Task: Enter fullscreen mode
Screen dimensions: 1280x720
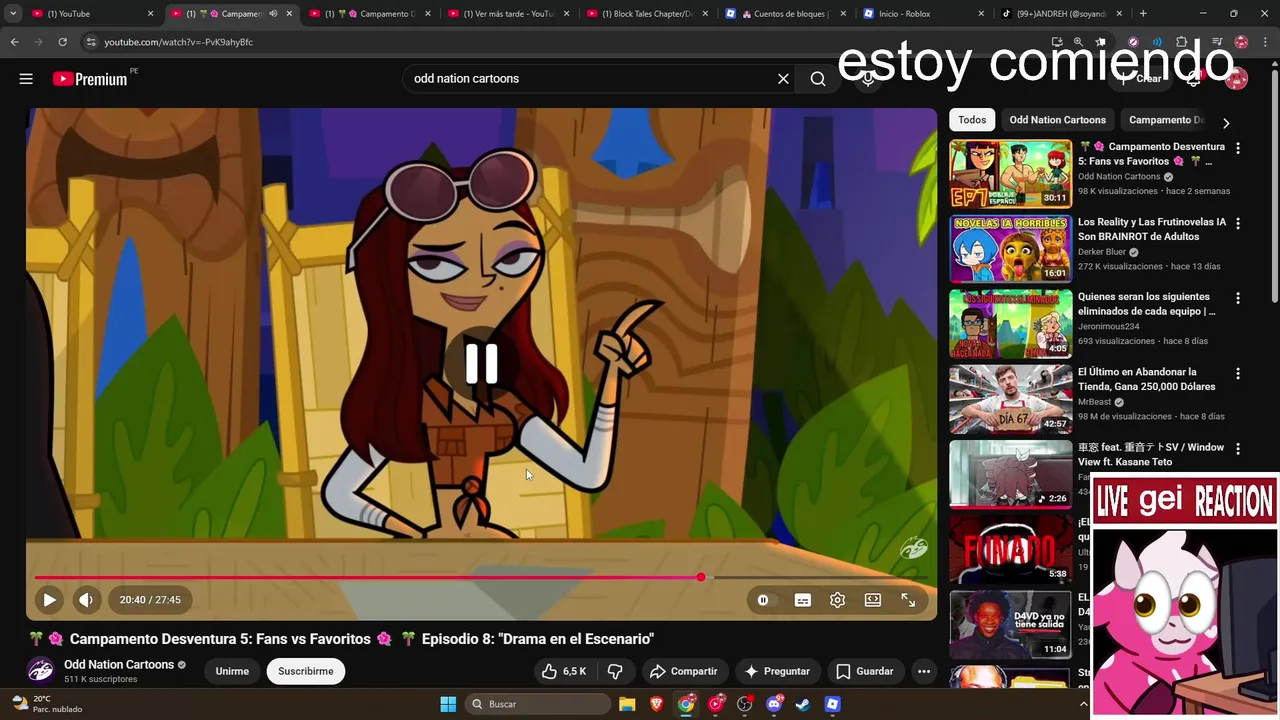Action: pyautogui.click(x=908, y=600)
